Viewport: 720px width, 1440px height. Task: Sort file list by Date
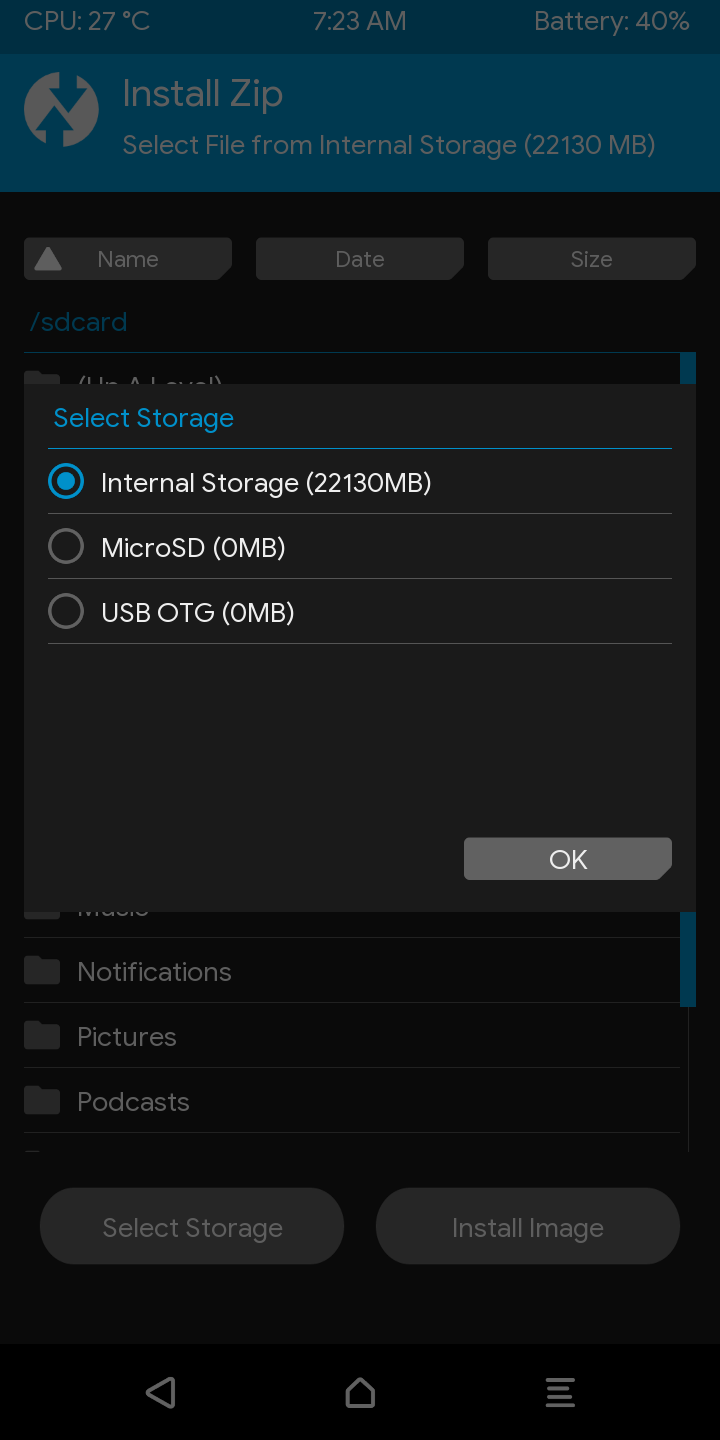[x=360, y=259]
